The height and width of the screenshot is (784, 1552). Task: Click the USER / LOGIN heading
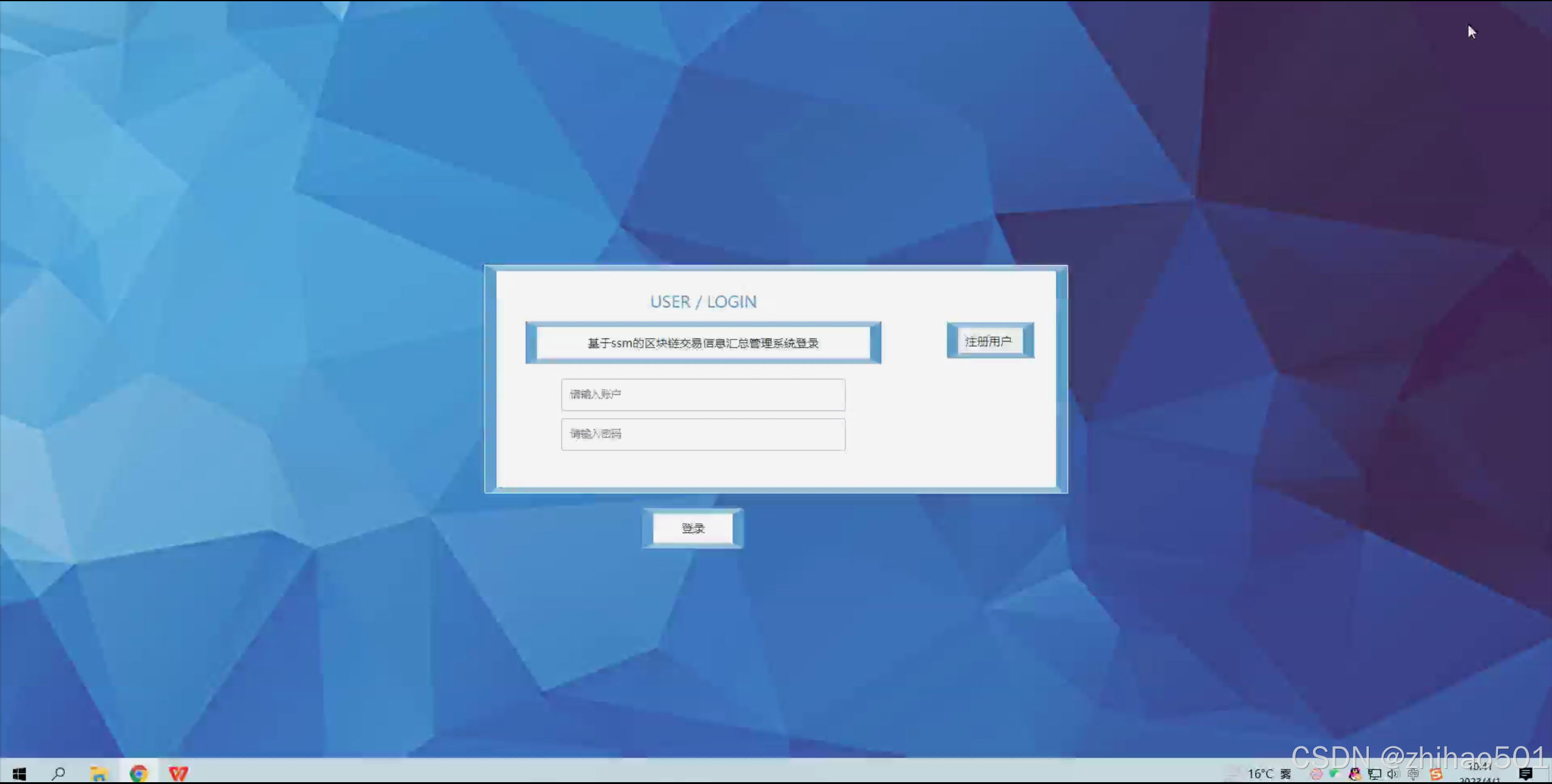pos(703,302)
